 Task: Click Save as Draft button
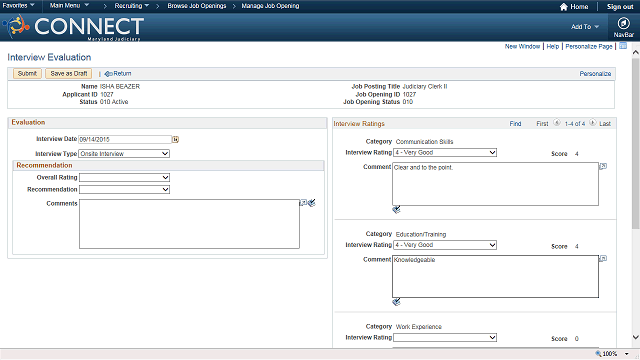(69, 73)
